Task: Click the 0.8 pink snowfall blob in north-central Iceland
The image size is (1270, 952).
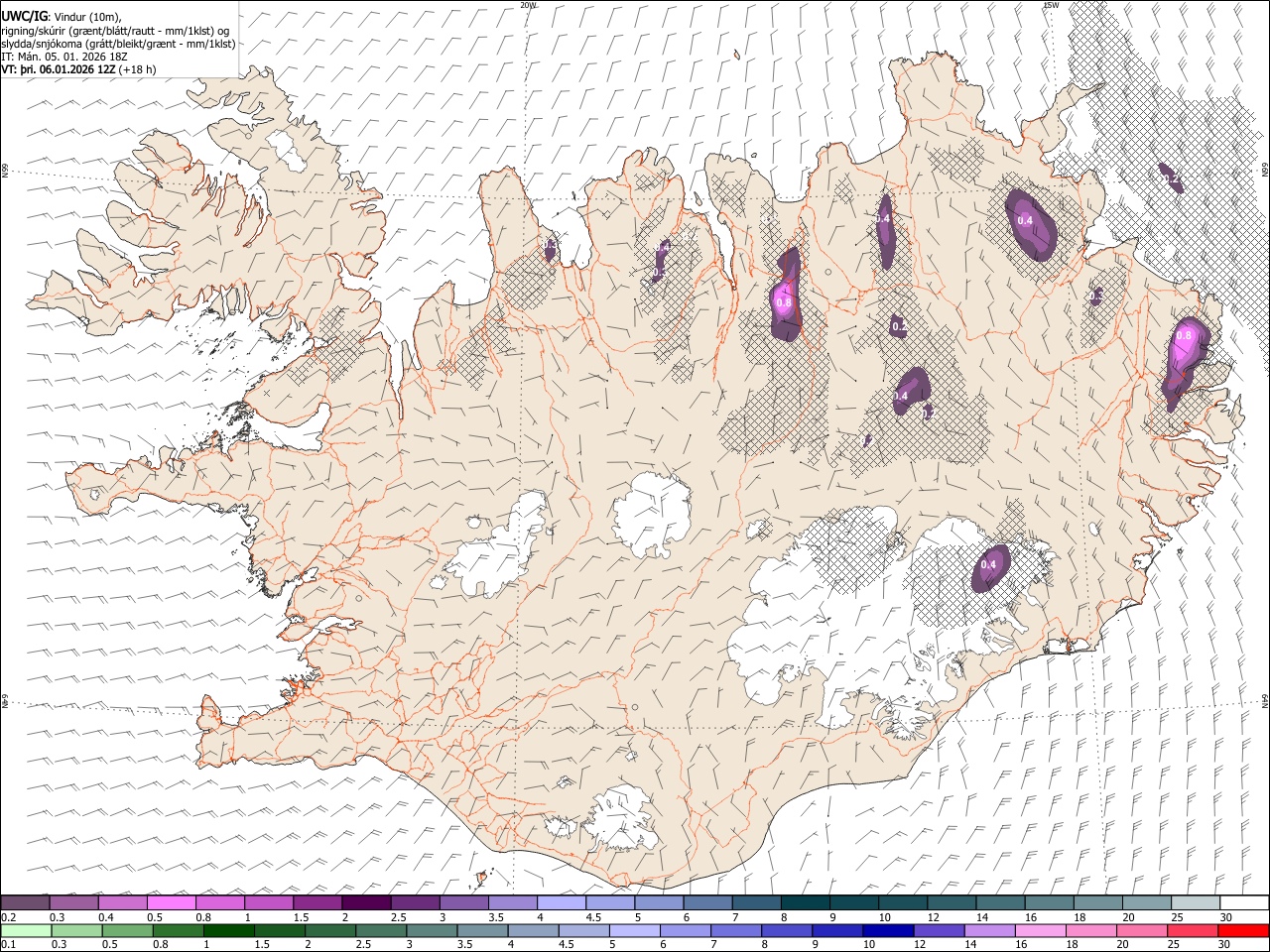Action: tap(785, 297)
